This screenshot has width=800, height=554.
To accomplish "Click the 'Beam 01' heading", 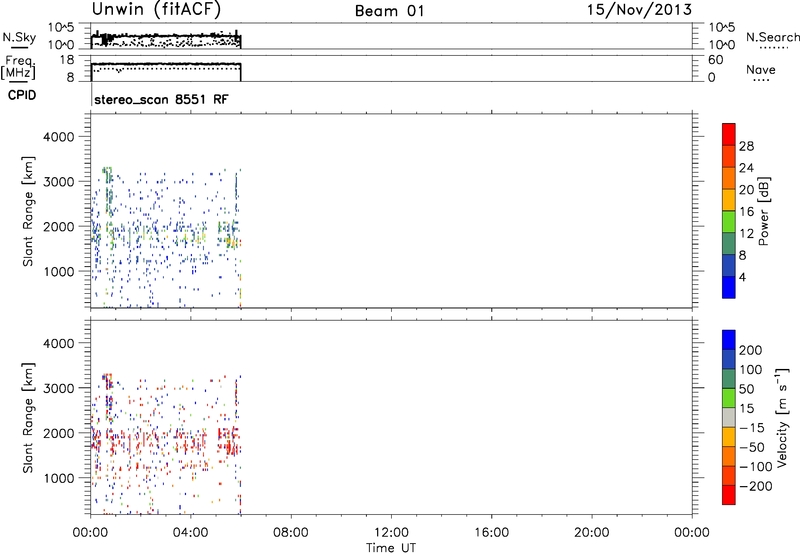I will 389,11.
